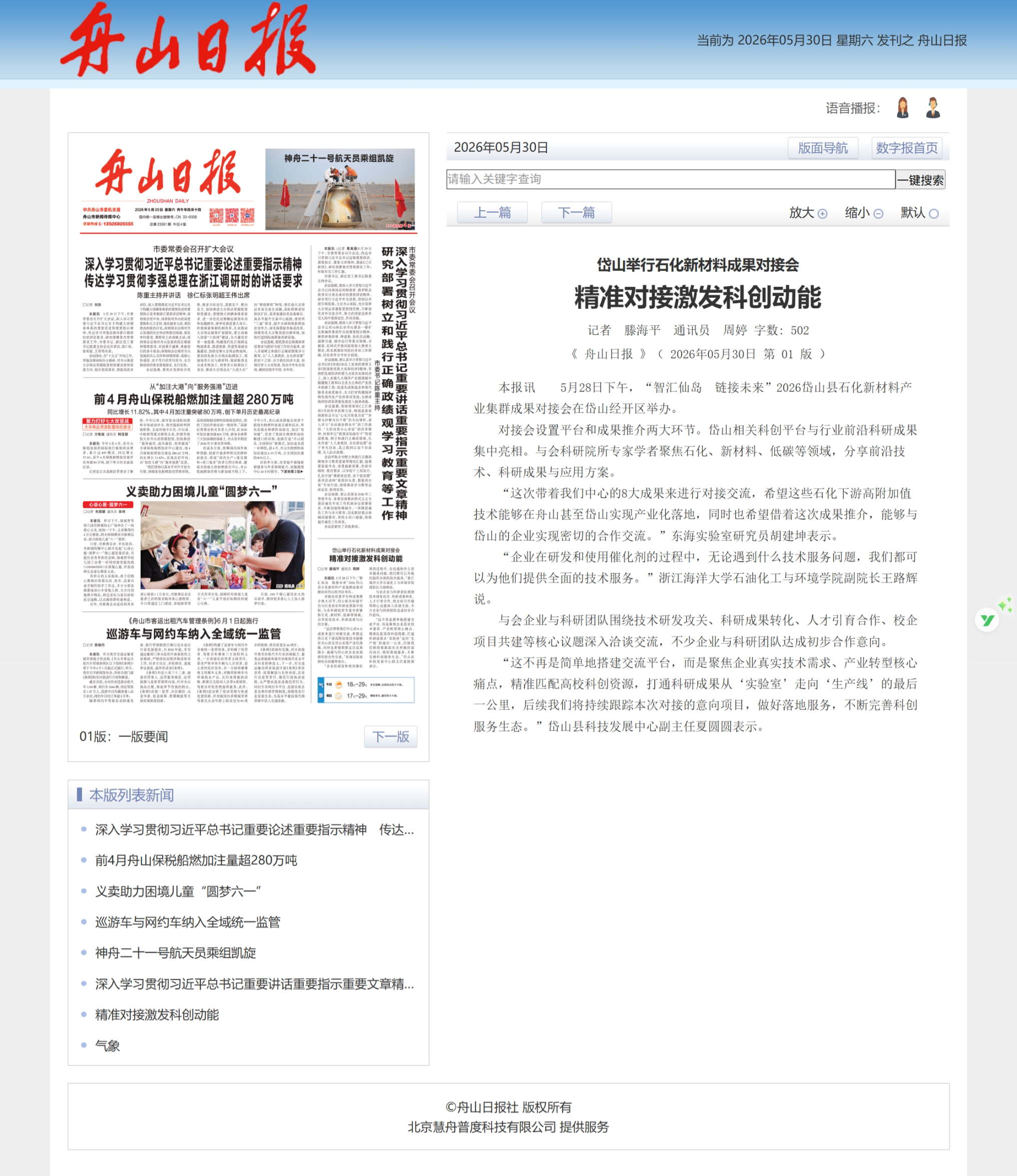Click the charity sale photo on page thumbnail
The width and height of the screenshot is (1017, 1176).
click(222, 545)
